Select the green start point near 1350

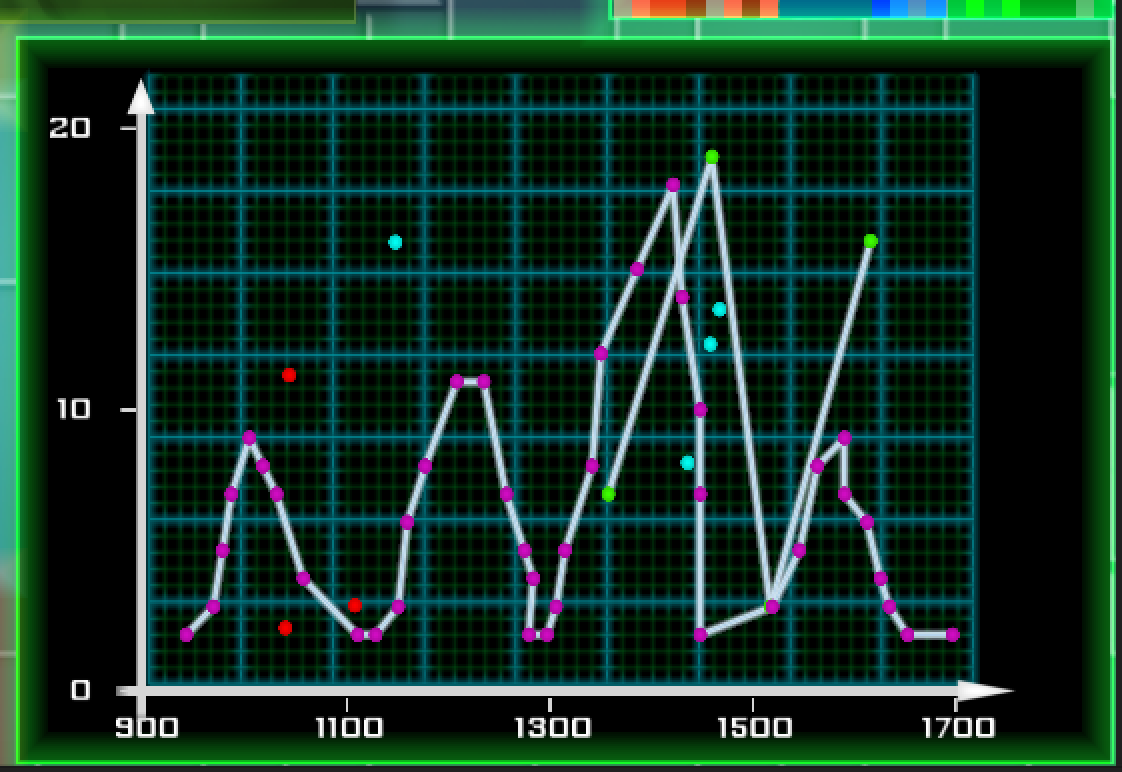(x=608, y=494)
